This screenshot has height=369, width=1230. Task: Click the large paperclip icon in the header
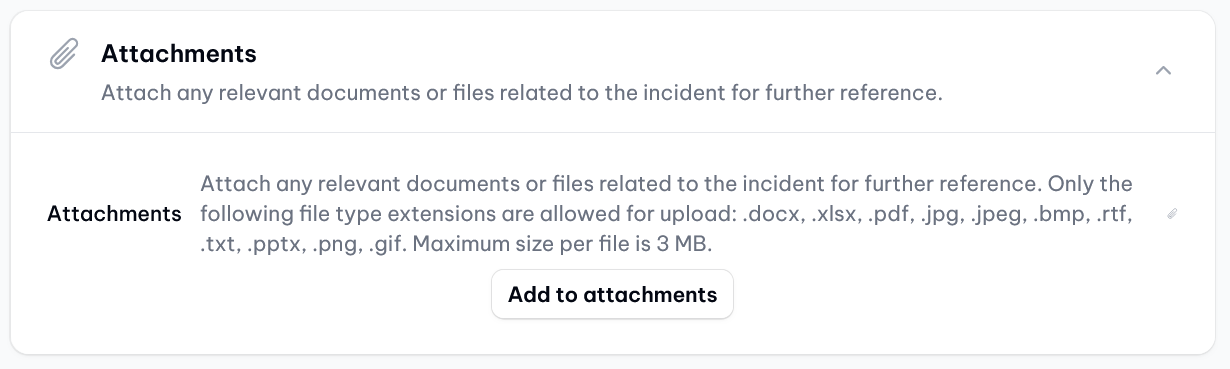point(64,55)
